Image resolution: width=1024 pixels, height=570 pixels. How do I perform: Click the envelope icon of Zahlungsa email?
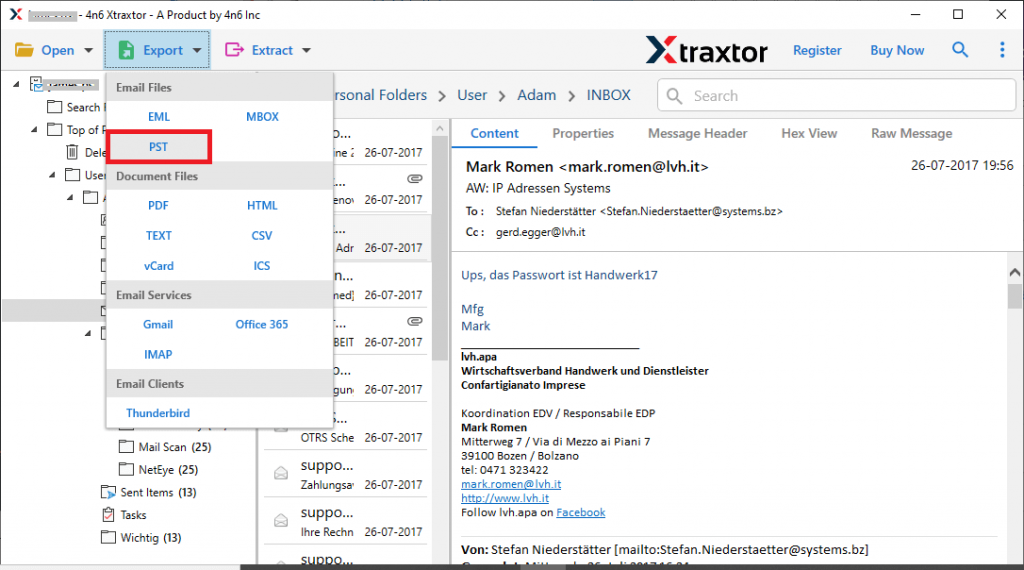coord(281,473)
